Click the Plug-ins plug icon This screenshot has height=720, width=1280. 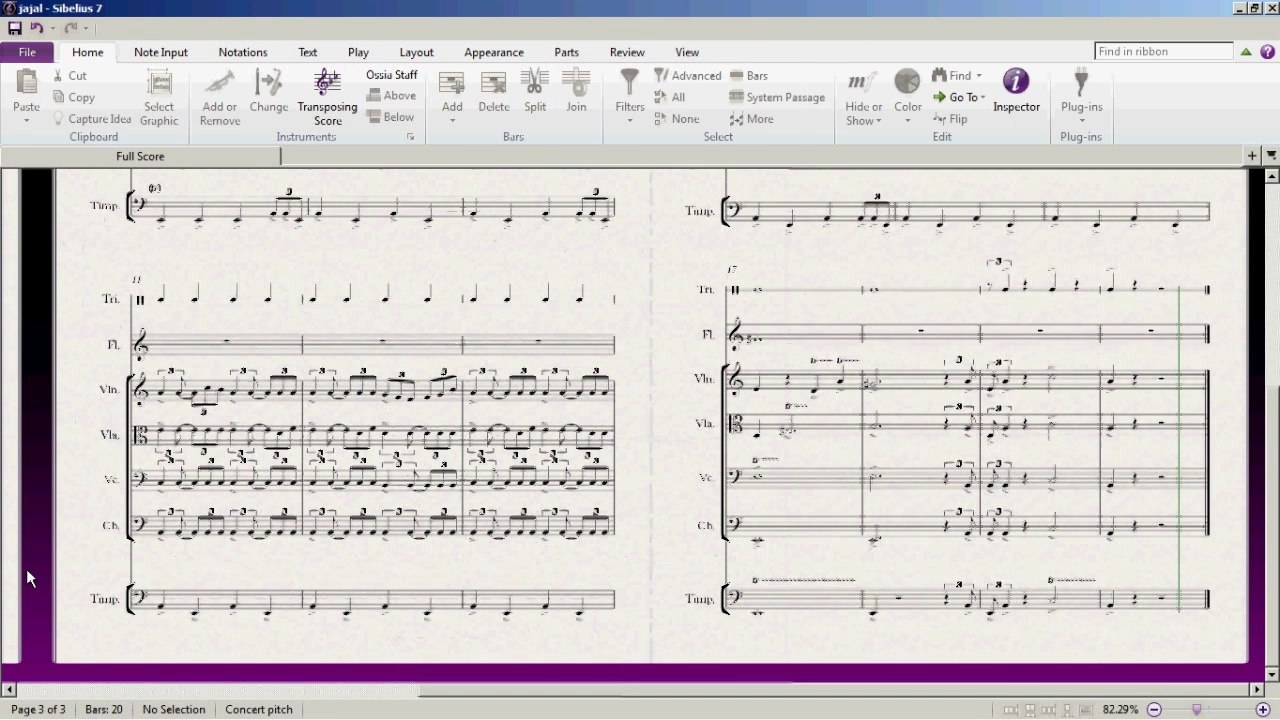tap(1081, 83)
